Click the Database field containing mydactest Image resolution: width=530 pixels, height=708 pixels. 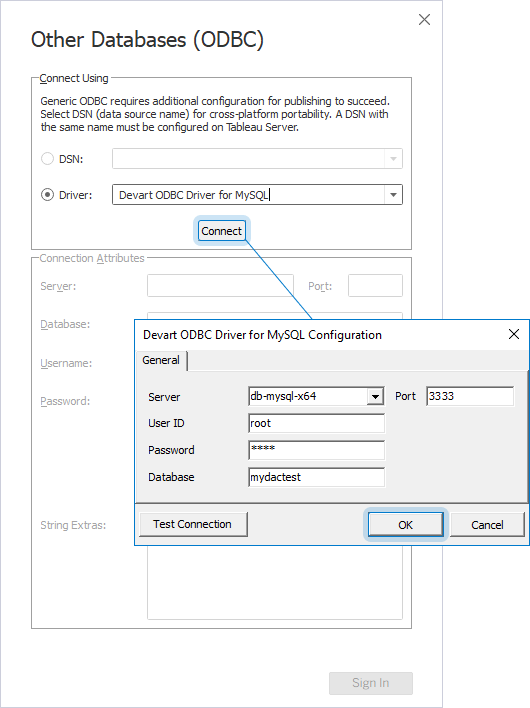coord(316,477)
